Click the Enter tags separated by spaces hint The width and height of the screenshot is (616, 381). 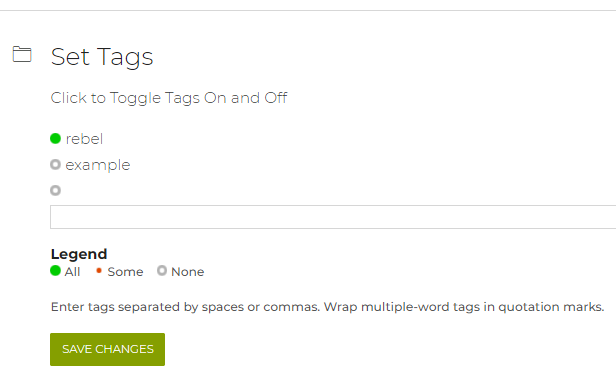coord(185,307)
